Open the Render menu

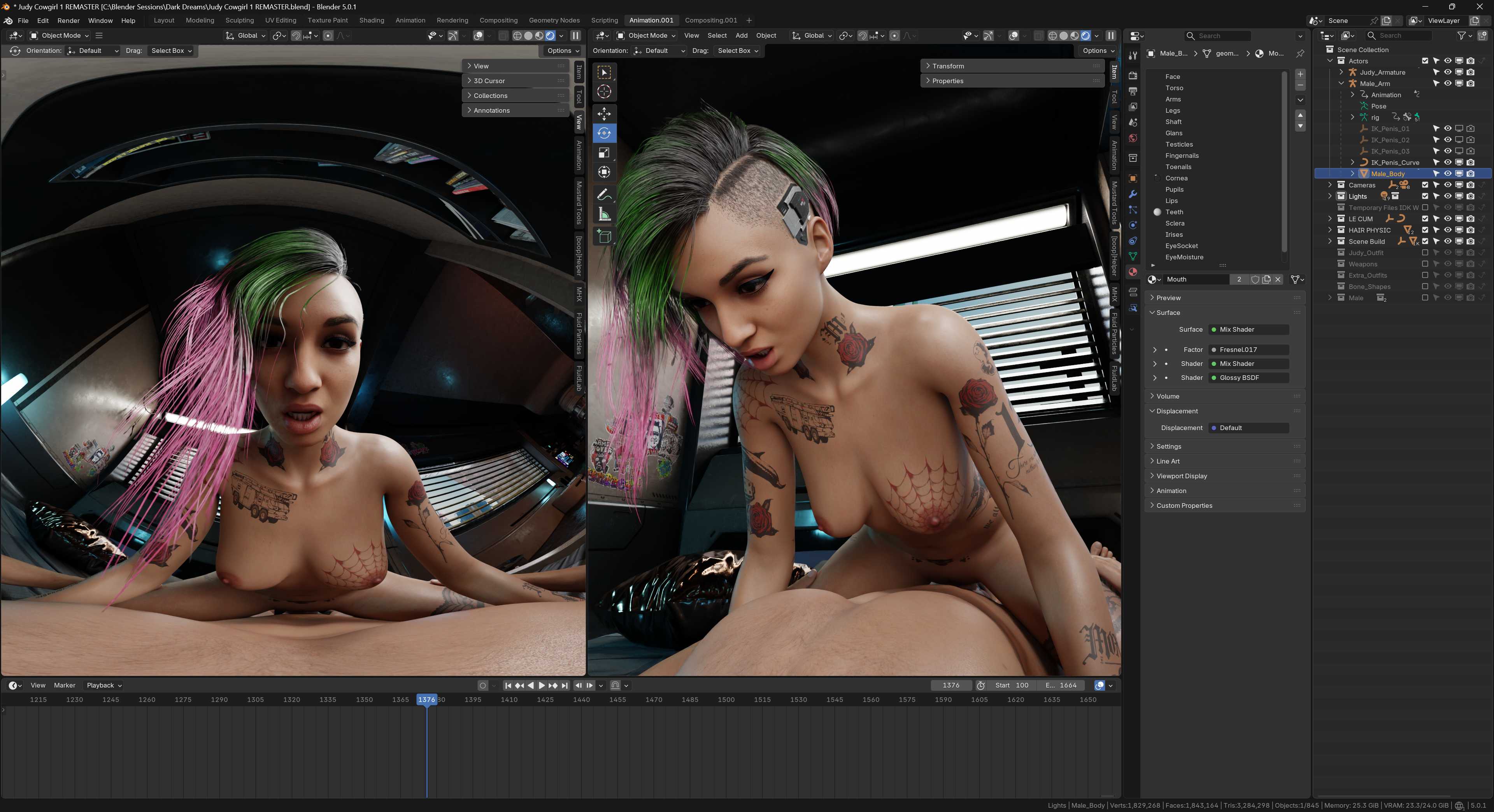[68, 21]
